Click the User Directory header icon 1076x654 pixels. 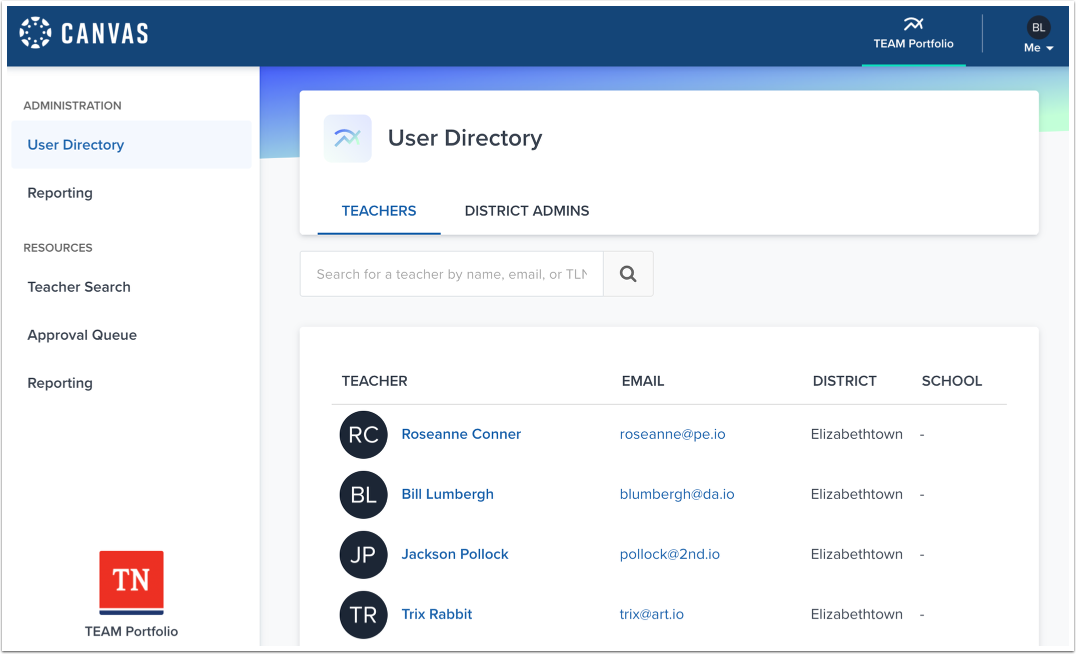[347, 137]
